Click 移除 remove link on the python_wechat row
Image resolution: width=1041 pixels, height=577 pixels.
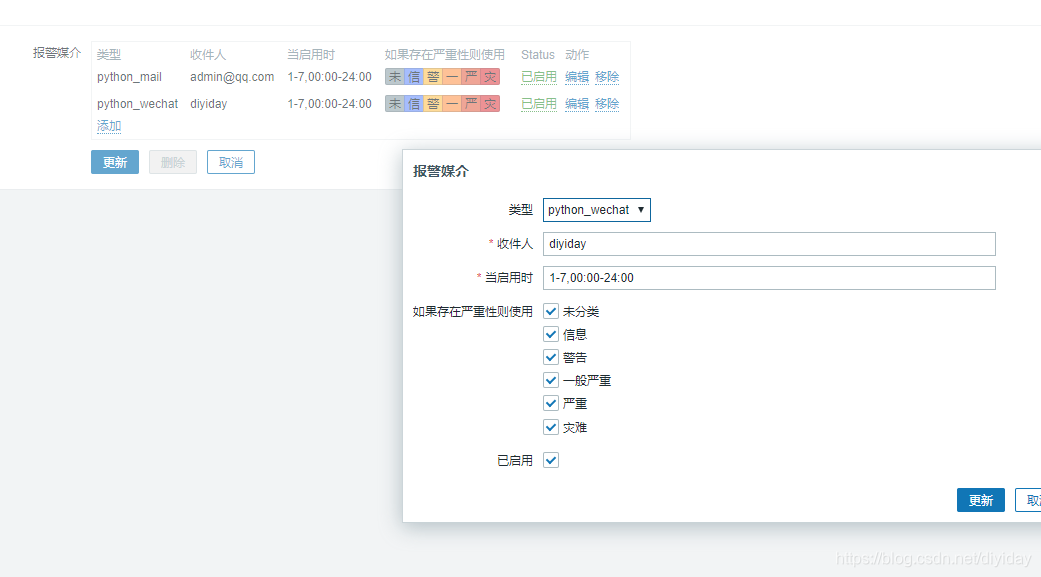point(607,103)
